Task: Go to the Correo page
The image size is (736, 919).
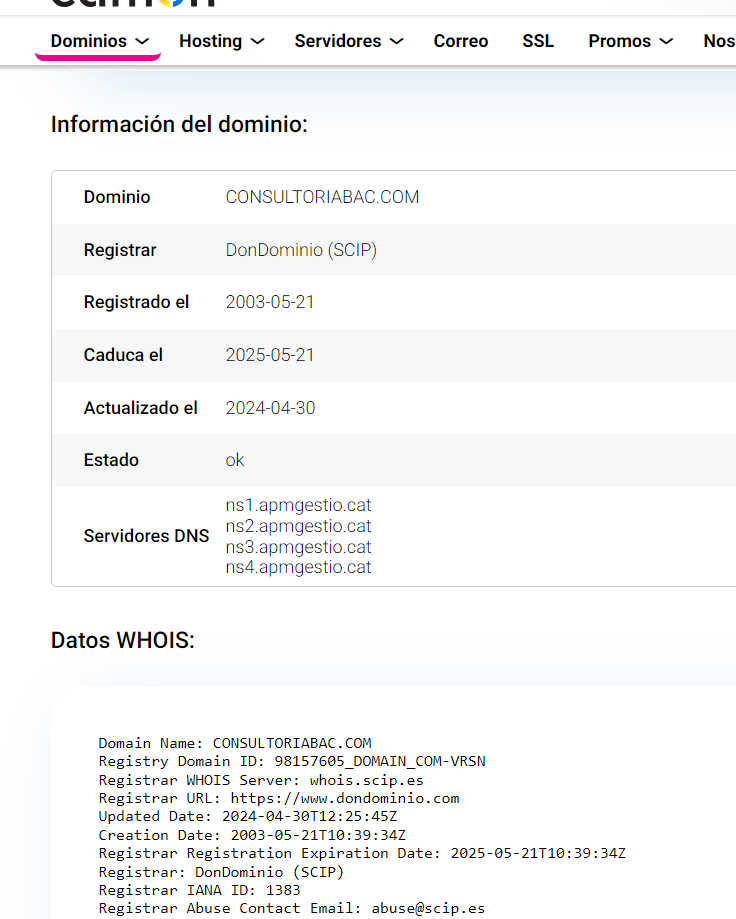Action: pos(461,41)
